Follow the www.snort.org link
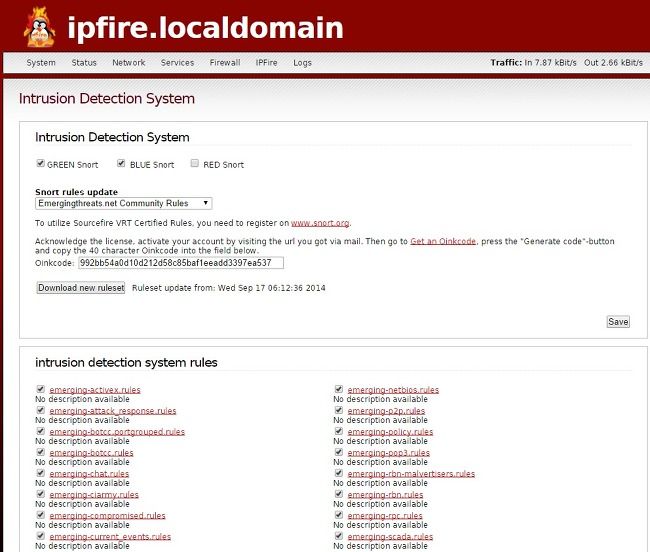The height and width of the screenshot is (552, 650). tap(320, 223)
